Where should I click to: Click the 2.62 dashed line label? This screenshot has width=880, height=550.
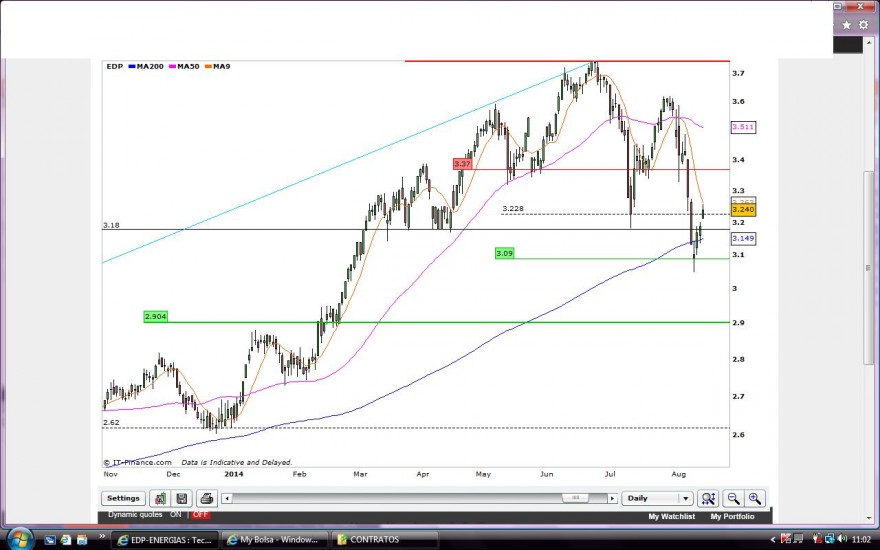(x=111, y=422)
